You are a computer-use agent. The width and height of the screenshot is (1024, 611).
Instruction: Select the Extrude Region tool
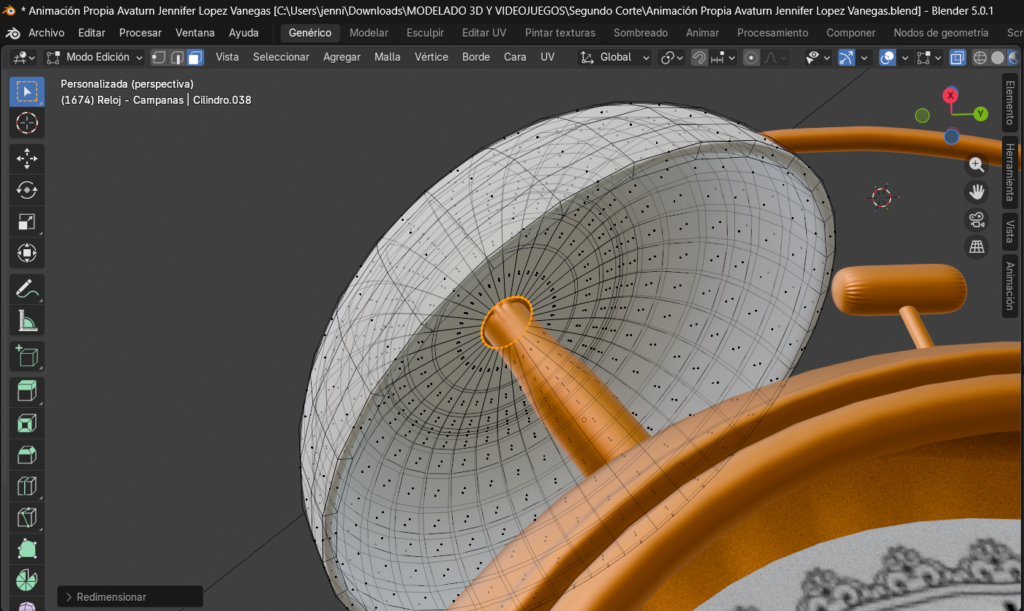click(x=27, y=392)
